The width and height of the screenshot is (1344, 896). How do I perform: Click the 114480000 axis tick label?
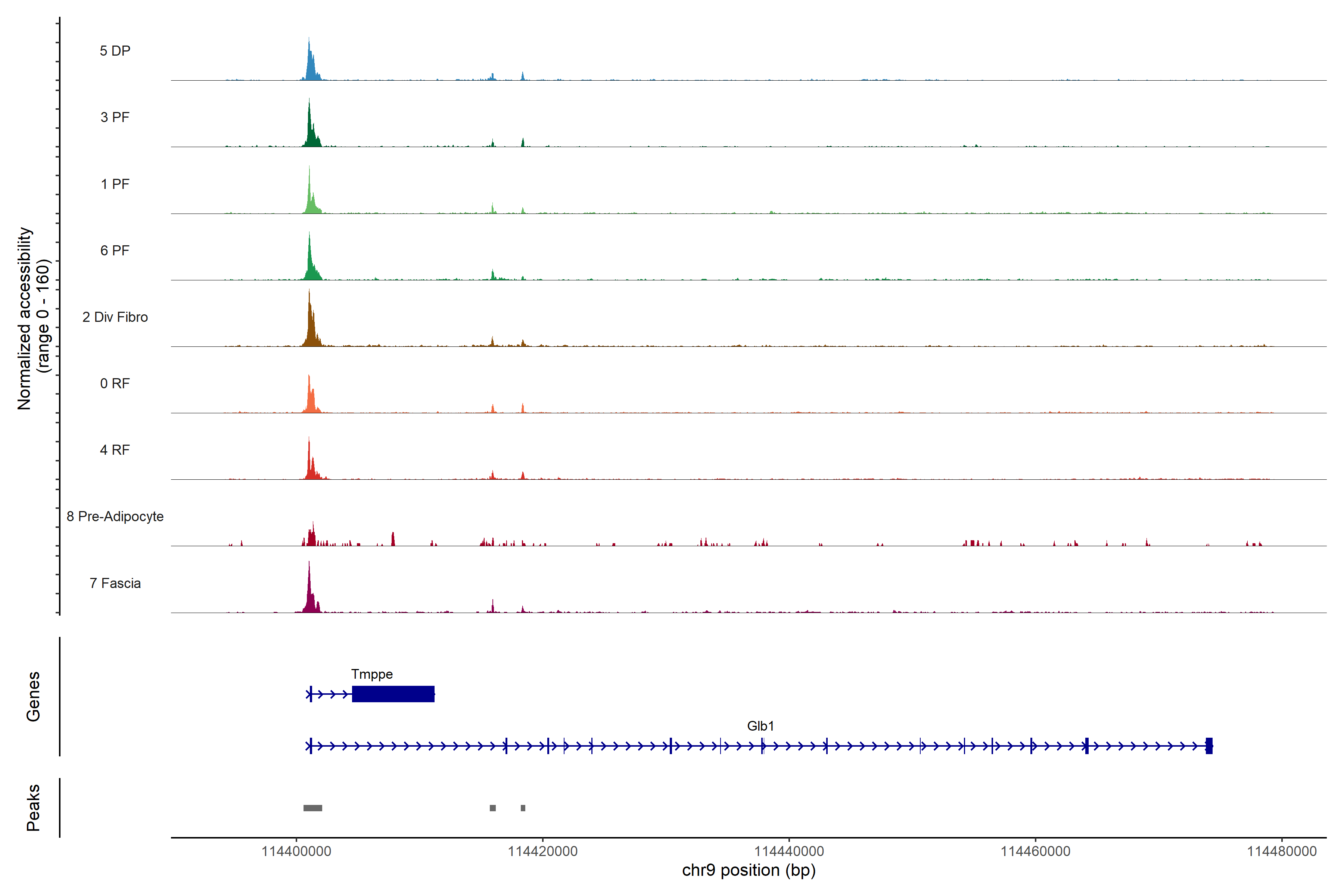coord(1282,852)
